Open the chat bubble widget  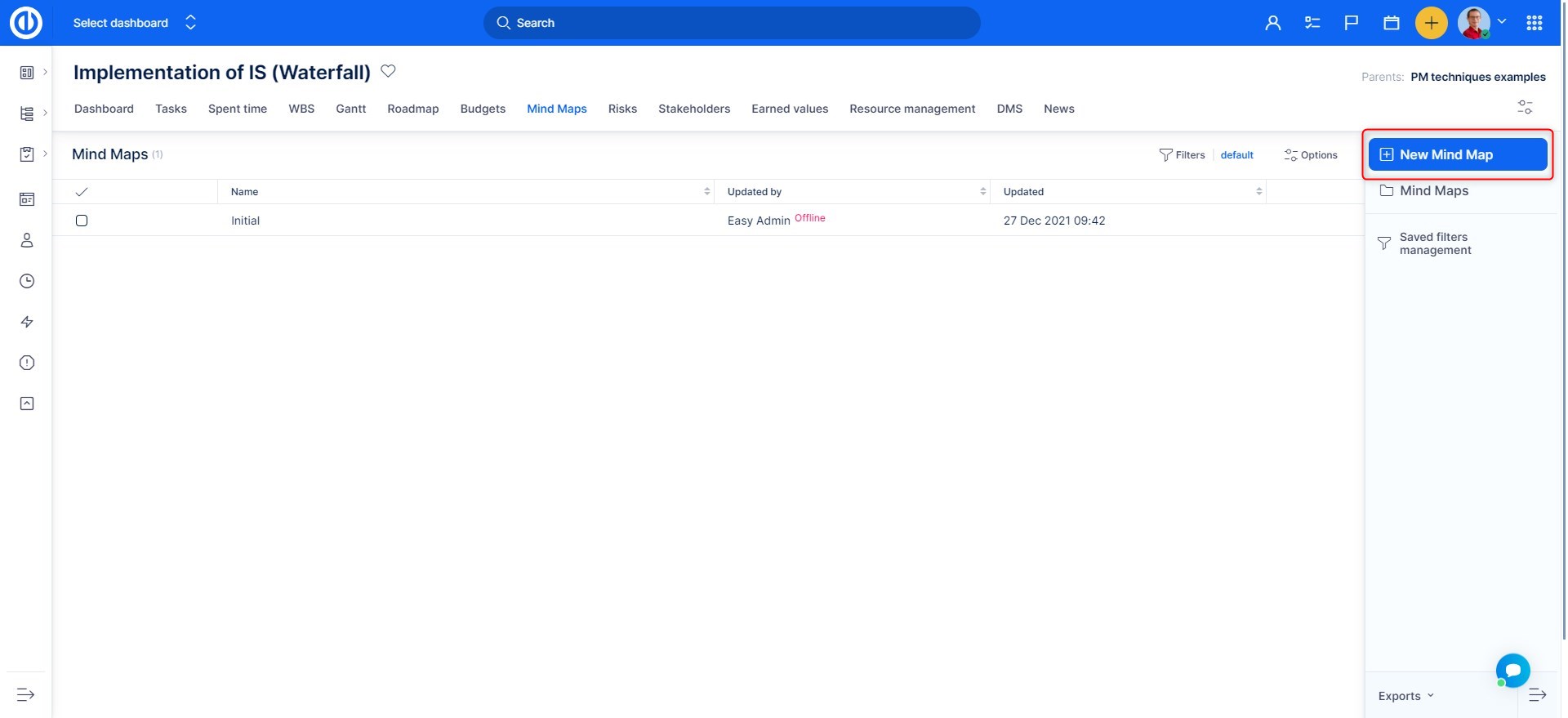tap(1512, 671)
